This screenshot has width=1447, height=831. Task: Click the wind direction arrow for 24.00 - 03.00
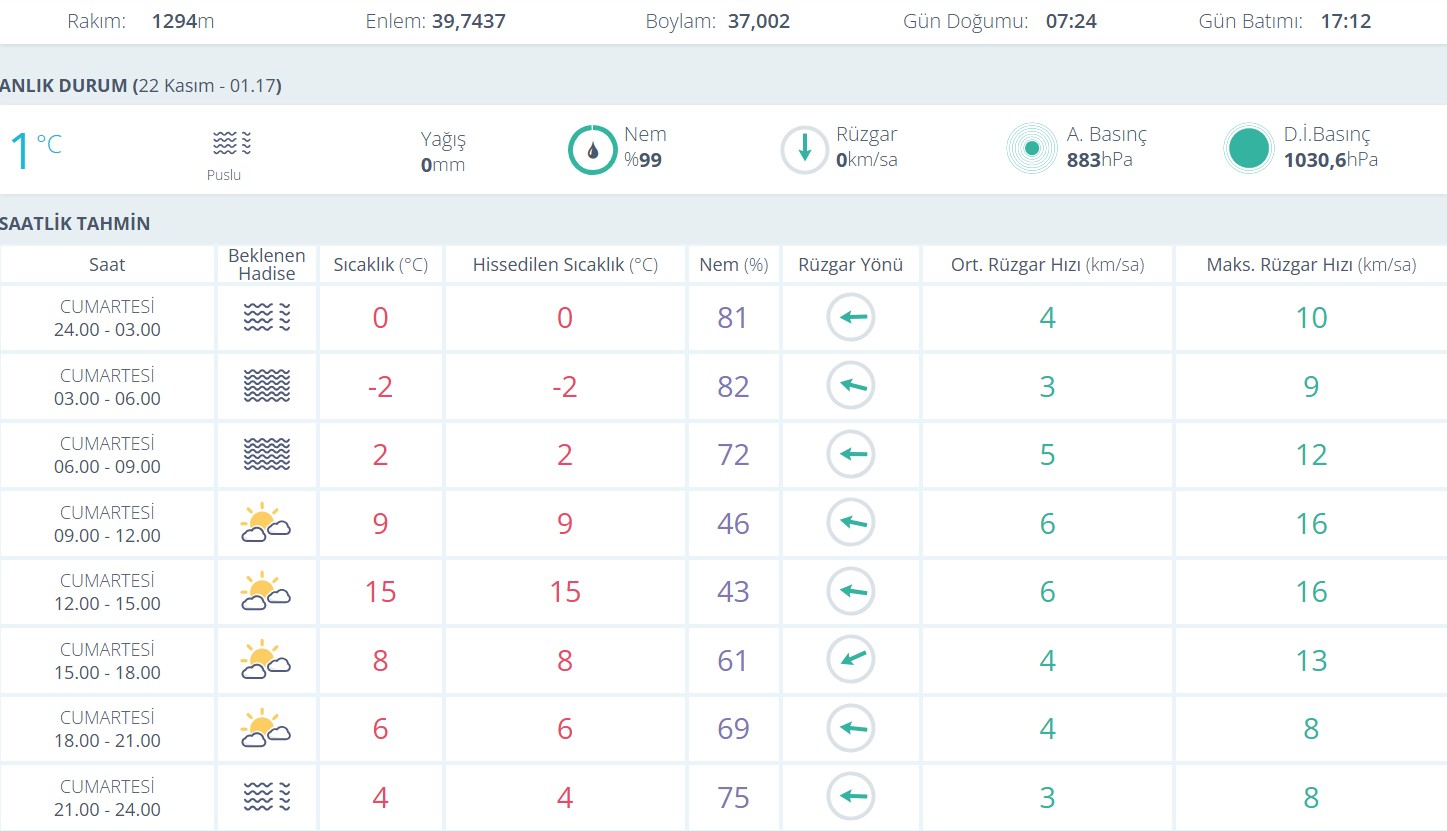tap(850, 318)
